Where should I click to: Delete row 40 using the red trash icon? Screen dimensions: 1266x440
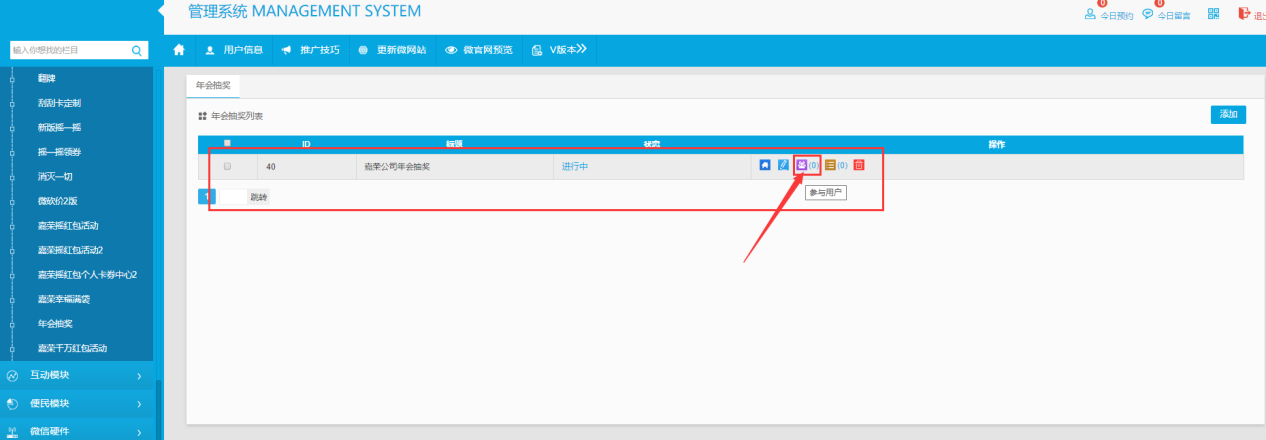(x=858, y=165)
